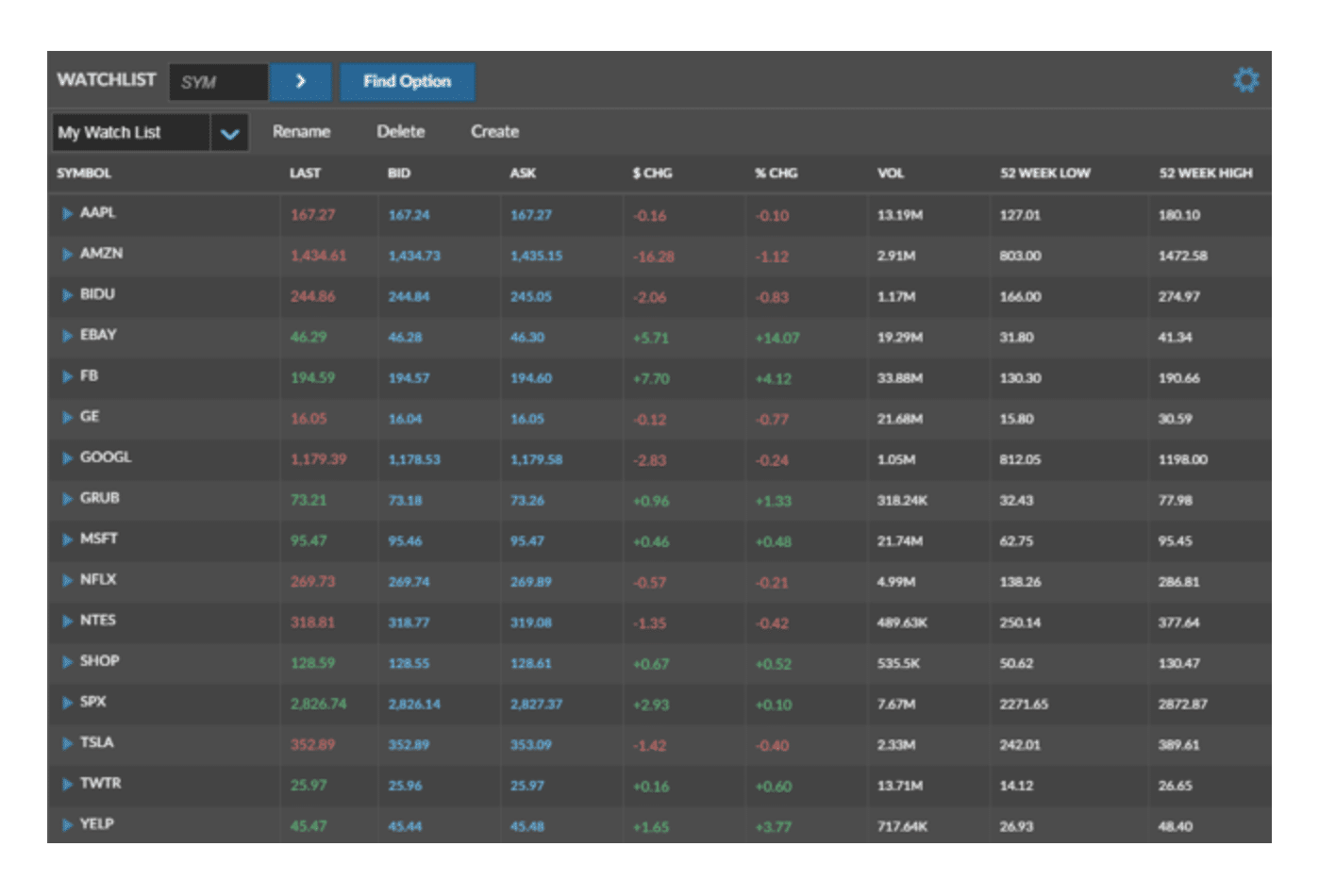1319x896 pixels.
Task: Sort by the LAST column header
Action: pos(305,174)
